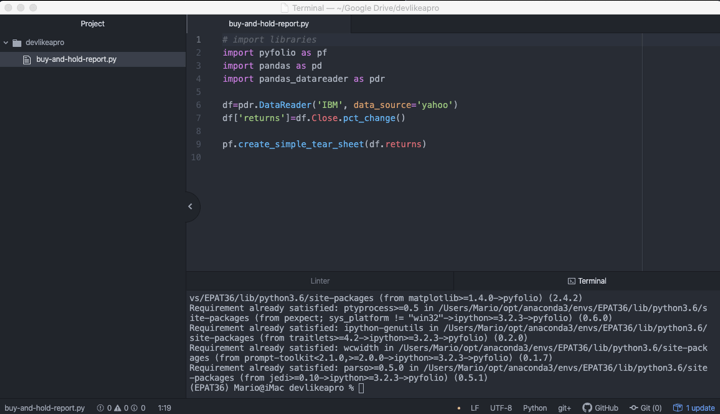This screenshot has height=414, width=720.
Task: Click the DataReader call on line 6
Action: click(x=285, y=105)
